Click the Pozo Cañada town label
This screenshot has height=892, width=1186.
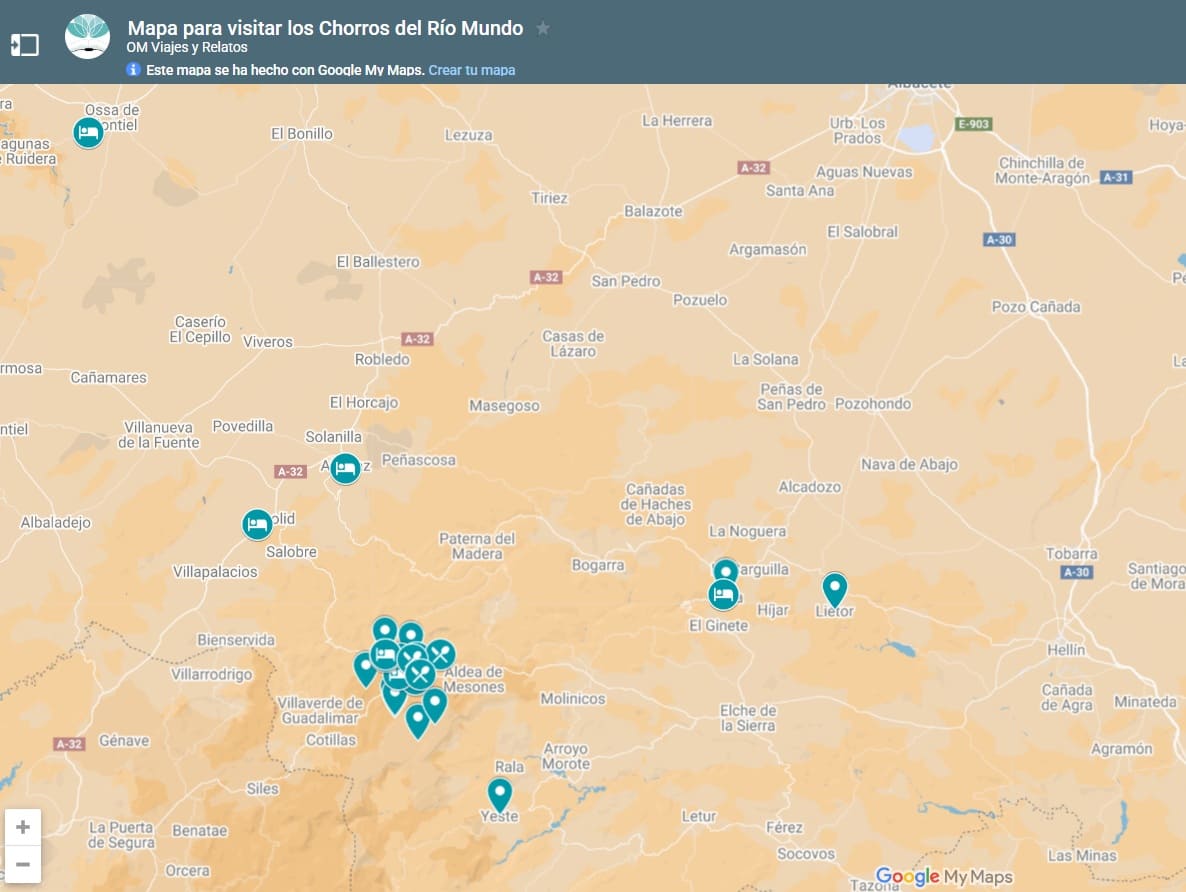click(x=1036, y=306)
